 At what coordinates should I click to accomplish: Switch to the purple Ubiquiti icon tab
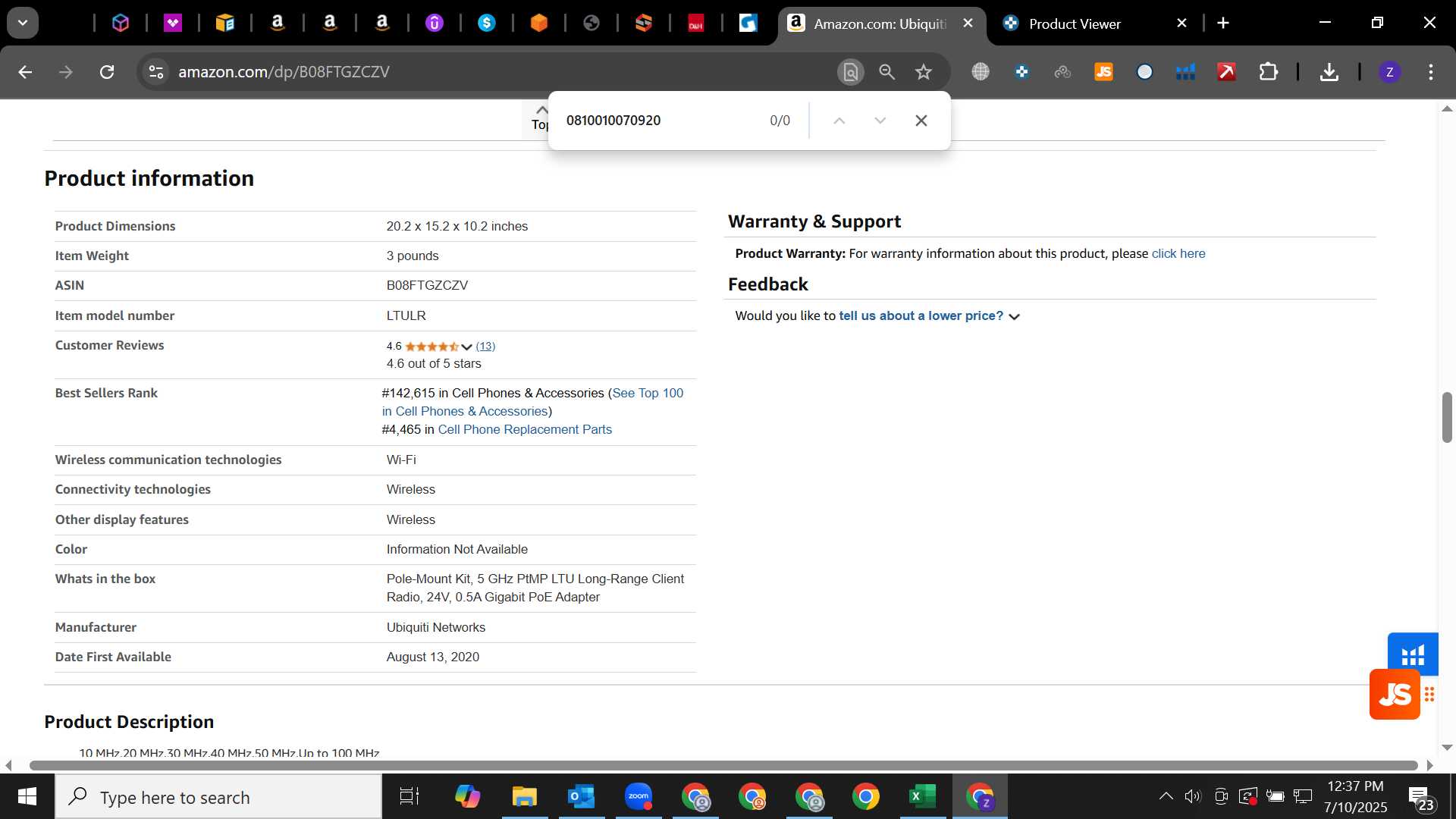[x=435, y=24]
